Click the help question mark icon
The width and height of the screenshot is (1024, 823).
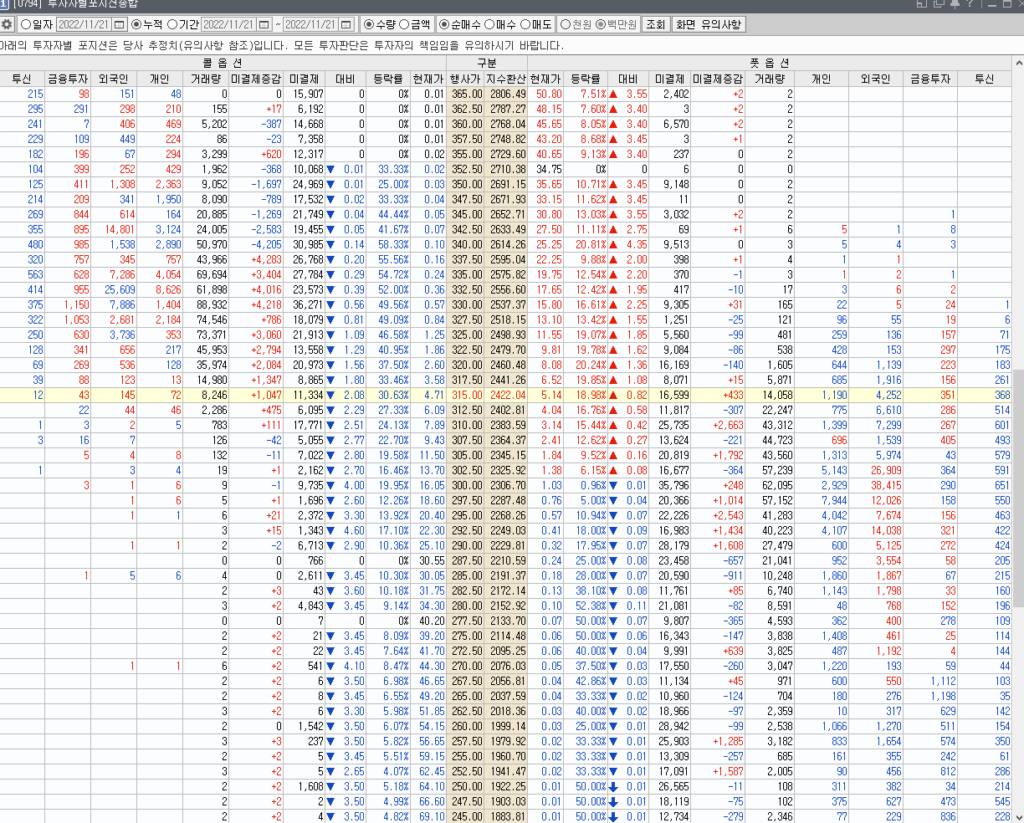(969, 6)
